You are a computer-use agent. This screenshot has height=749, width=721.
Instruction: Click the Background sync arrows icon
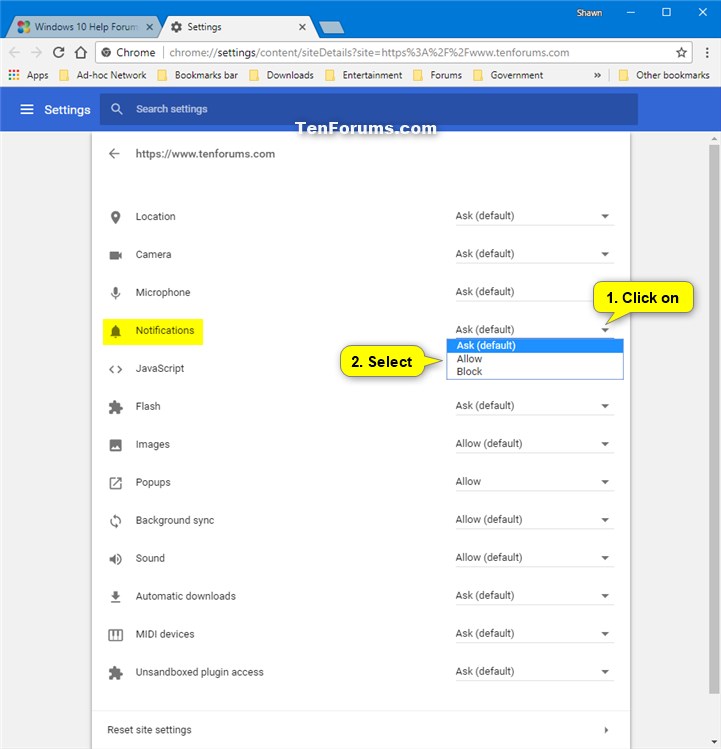point(116,521)
